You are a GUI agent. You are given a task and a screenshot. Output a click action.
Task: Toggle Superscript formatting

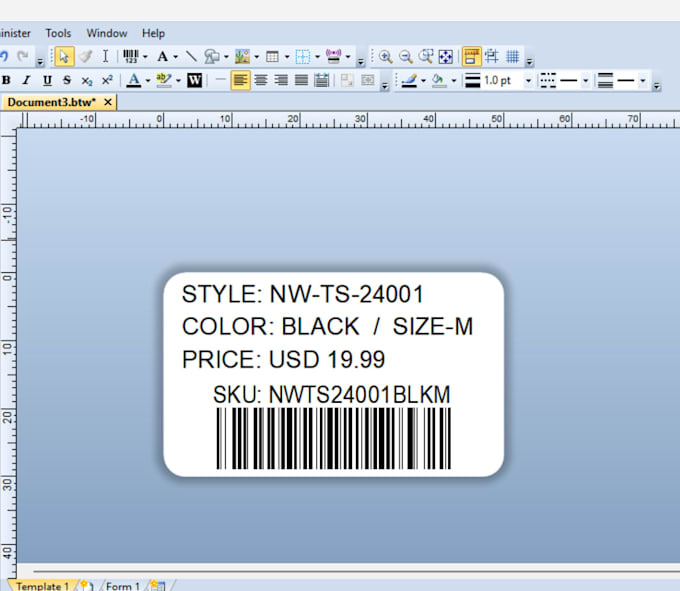click(x=107, y=80)
